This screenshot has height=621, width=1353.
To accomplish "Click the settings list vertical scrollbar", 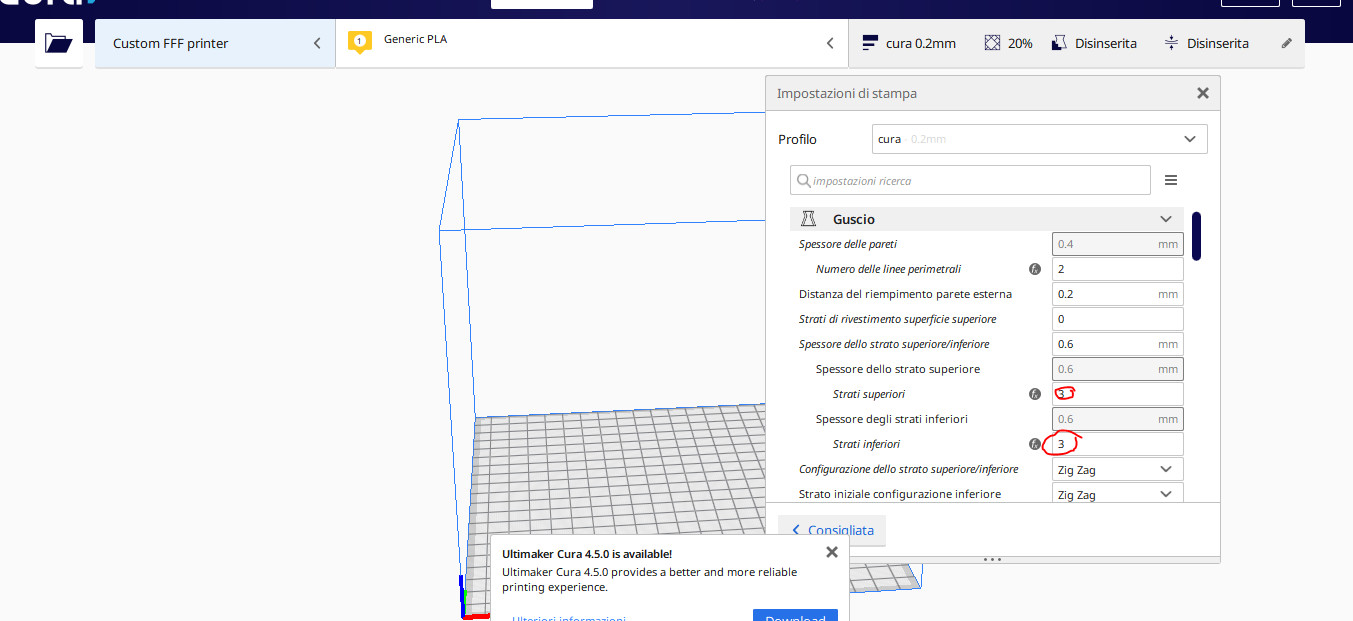I will (1196, 236).
